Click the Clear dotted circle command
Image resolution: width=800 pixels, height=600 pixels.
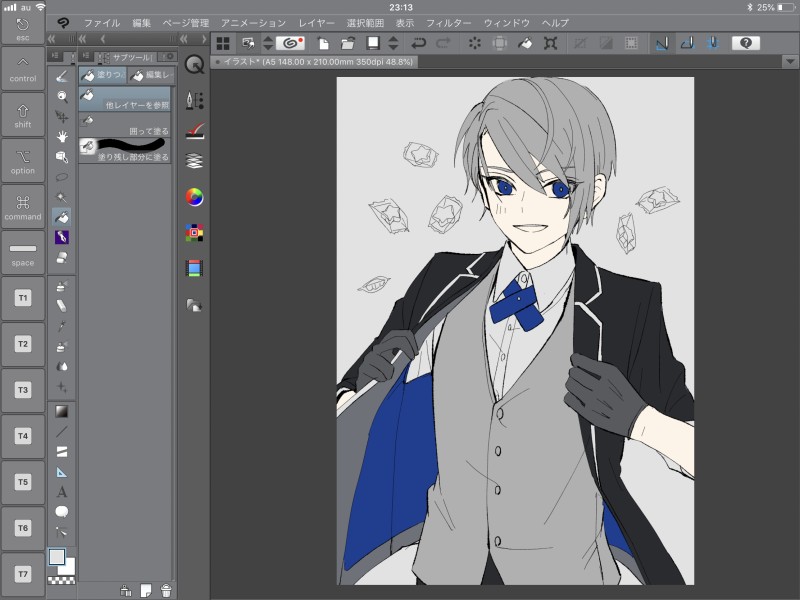[474, 43]
